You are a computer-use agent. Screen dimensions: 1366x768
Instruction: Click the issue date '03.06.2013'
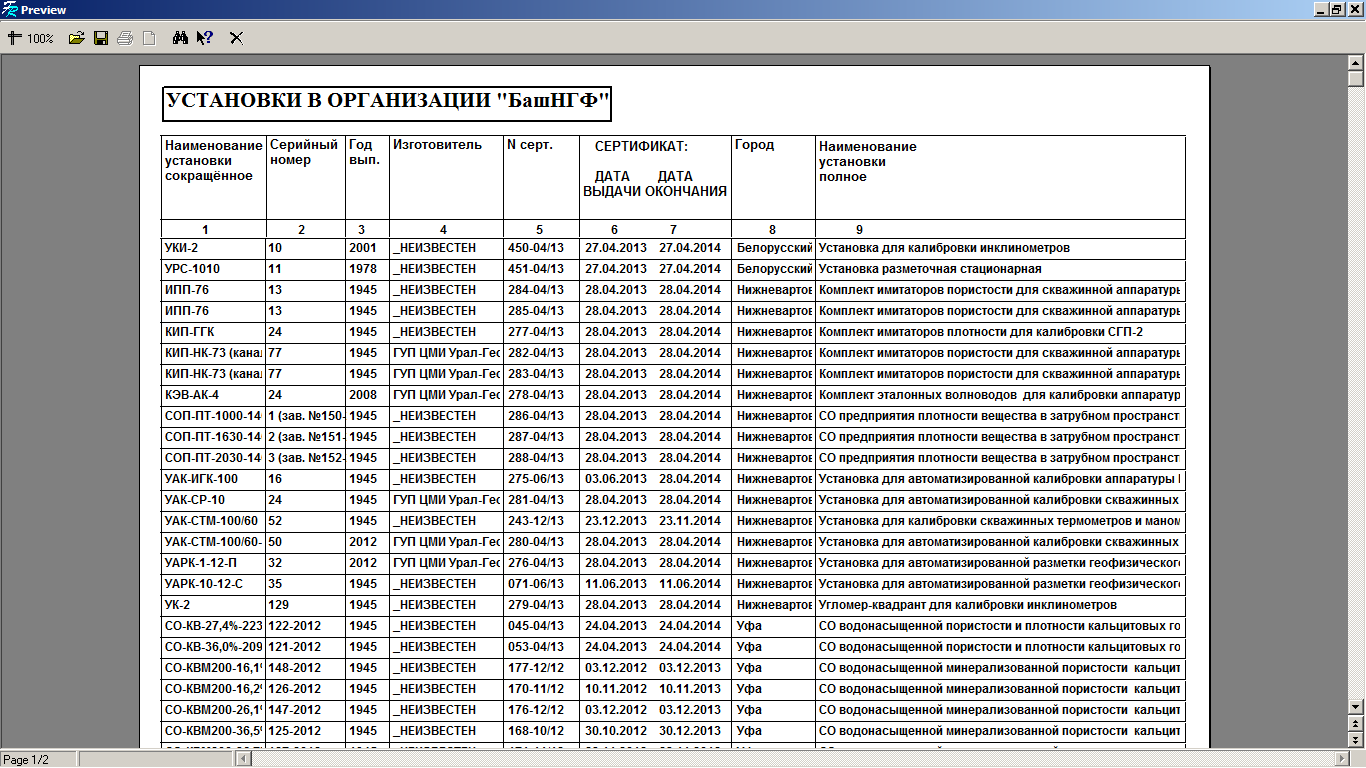coord(616,479)
